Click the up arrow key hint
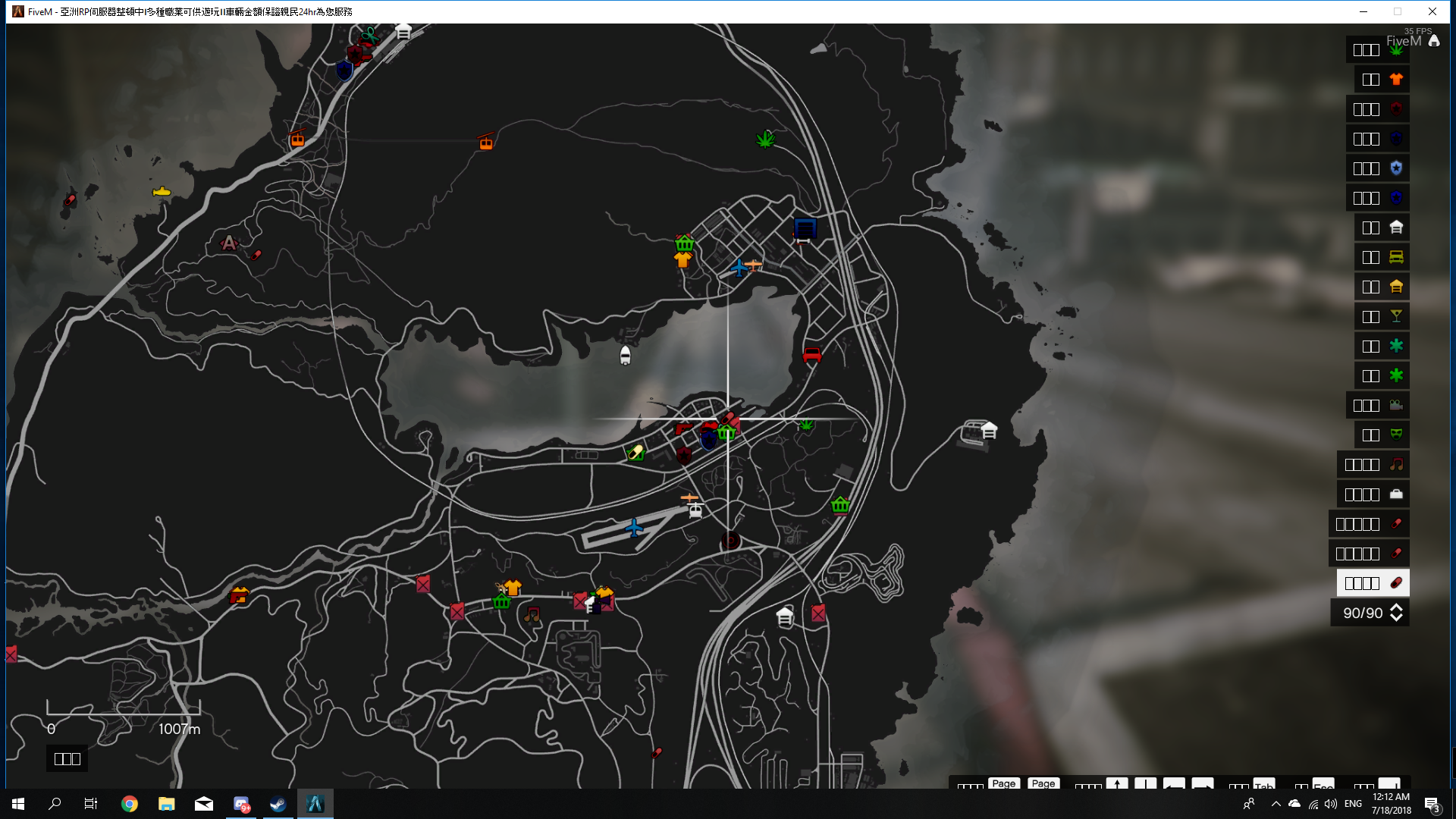The height and width of the screenshot is (819, 1456). pyautogui.click(x=1116, y=783)
